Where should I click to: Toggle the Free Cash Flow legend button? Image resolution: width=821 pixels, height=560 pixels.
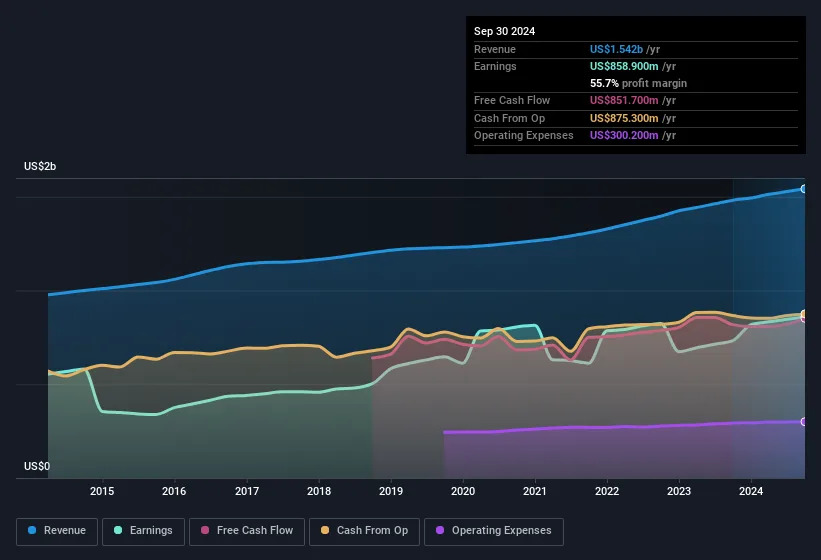click(247, 531)
